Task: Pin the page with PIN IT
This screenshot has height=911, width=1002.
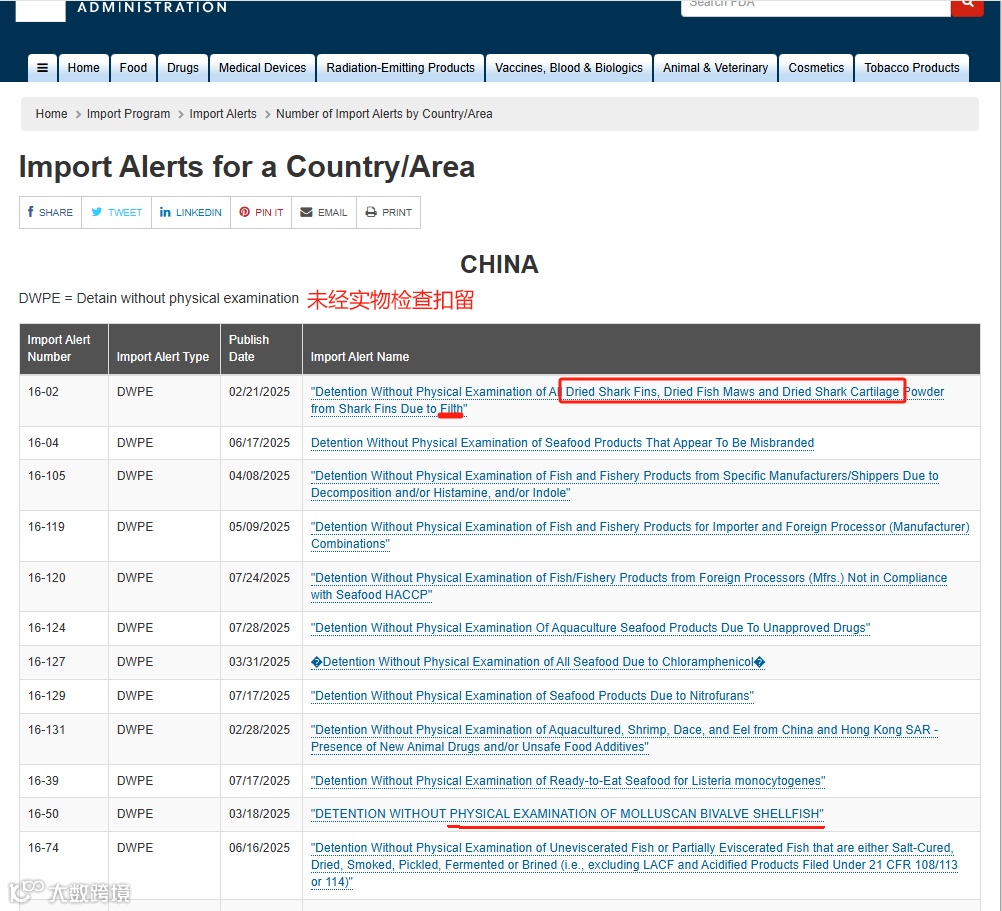Action: coord(261,212)
